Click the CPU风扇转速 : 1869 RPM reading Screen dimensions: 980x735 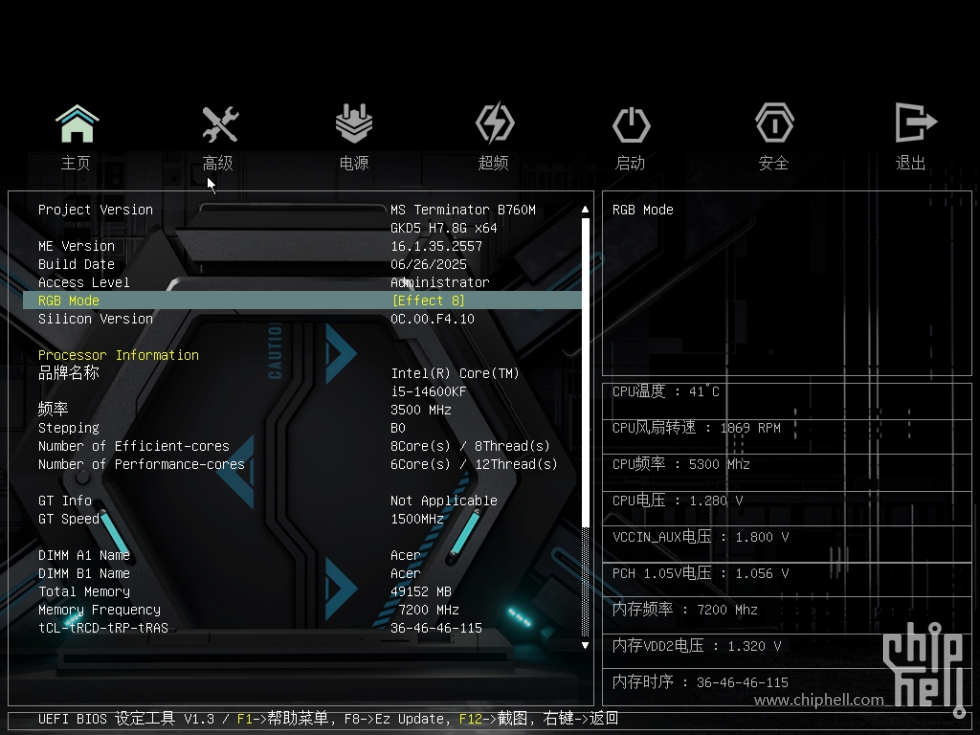[696, 428]
